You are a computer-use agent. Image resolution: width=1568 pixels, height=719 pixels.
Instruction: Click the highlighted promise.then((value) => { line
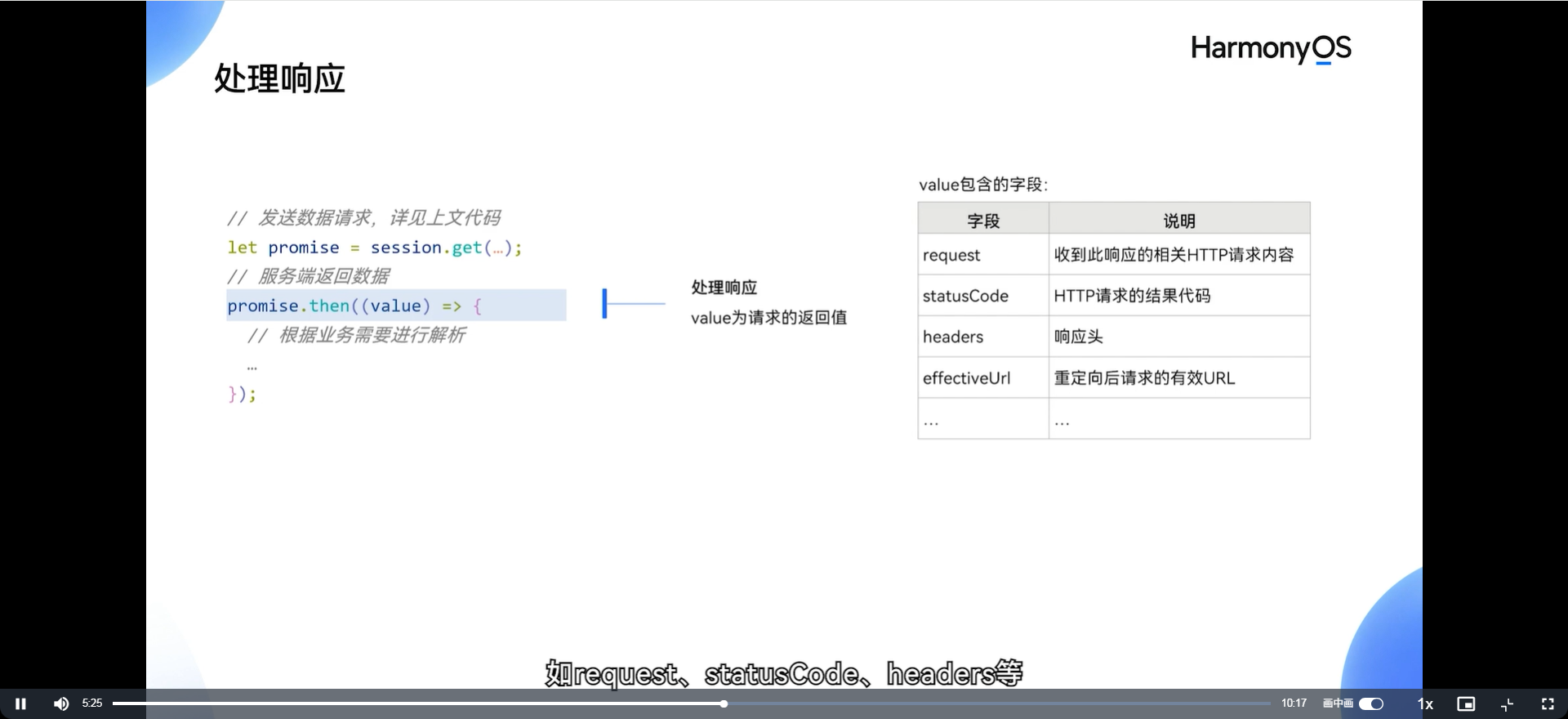click(396, 305)
